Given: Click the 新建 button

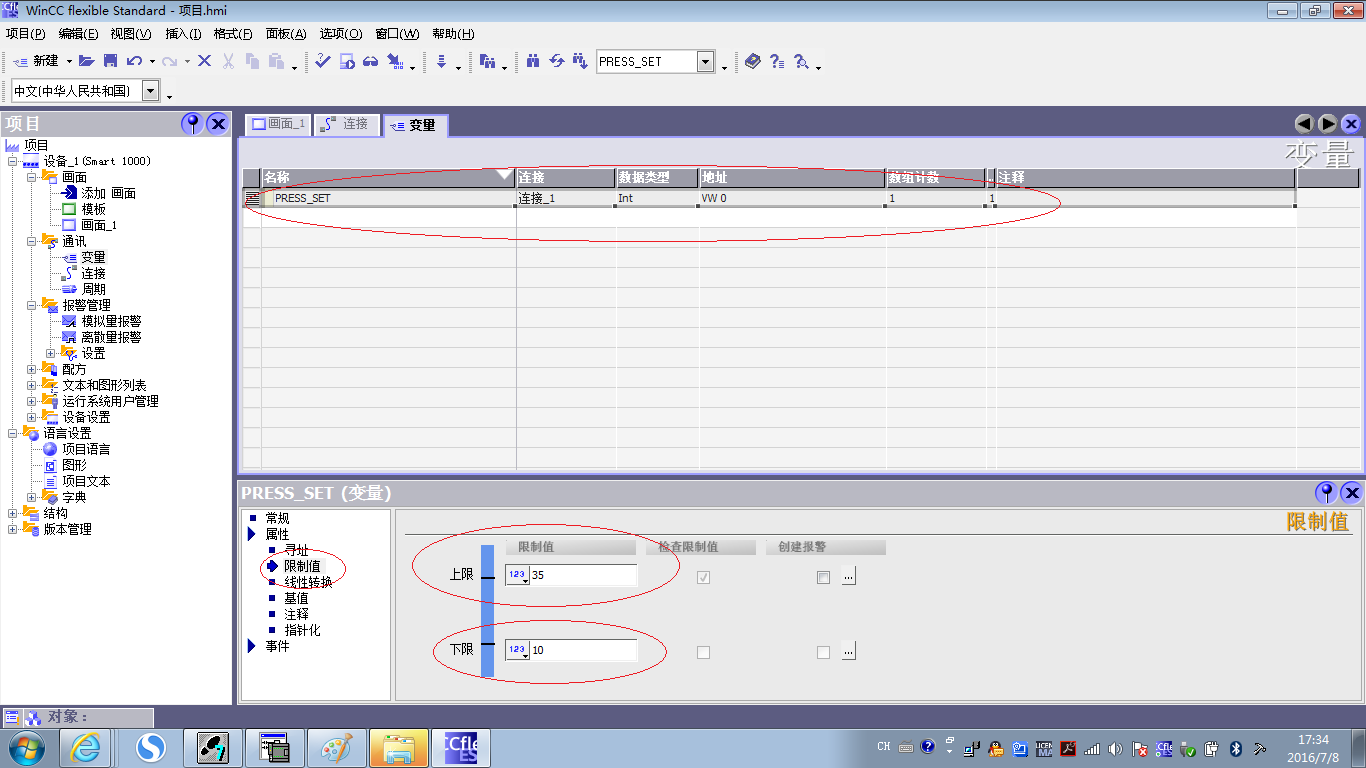Looking at the screenshot, I should click(x=37, y=61).
